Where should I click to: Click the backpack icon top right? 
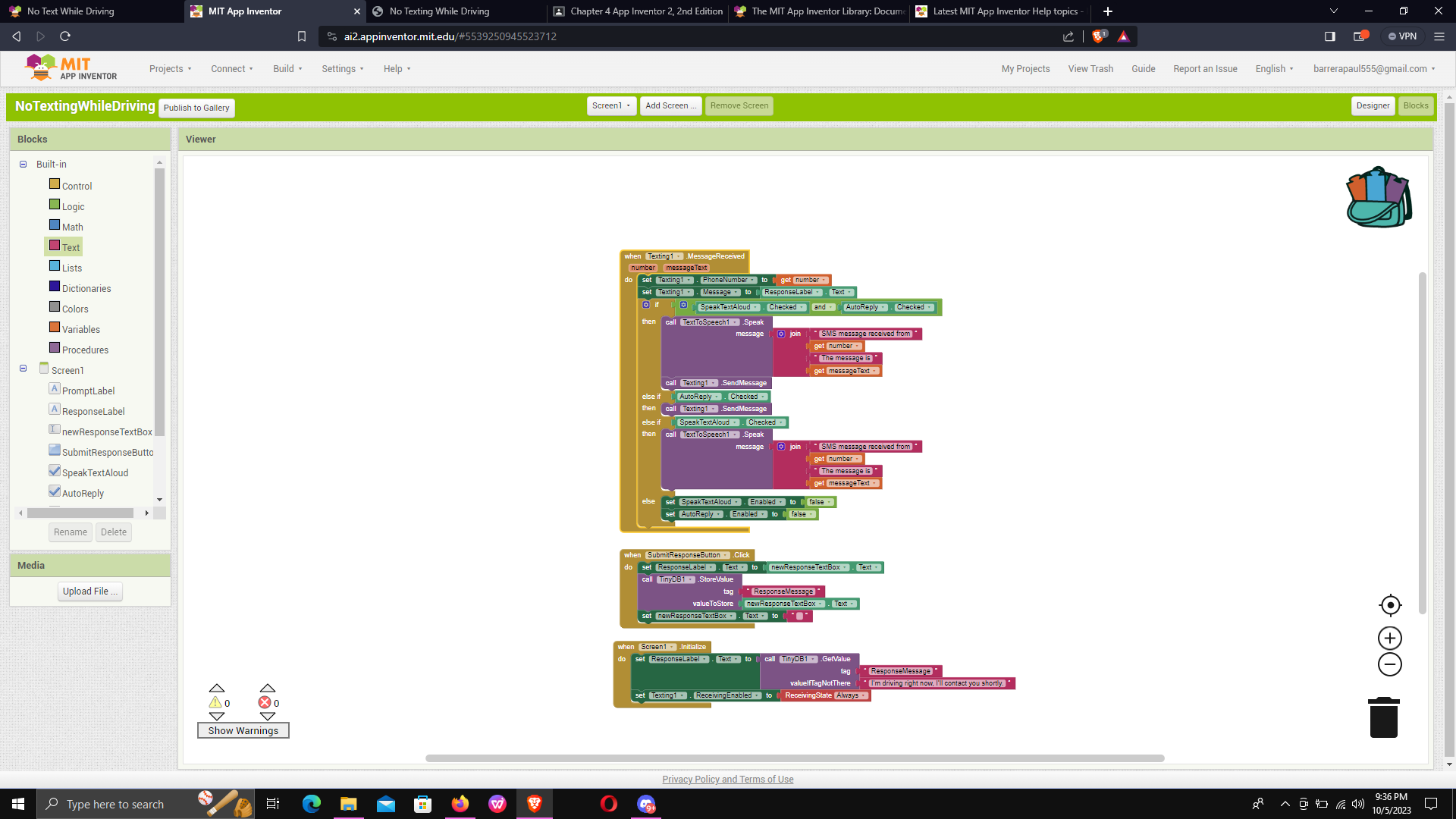pyautogui.click(x=1379, y=196)
